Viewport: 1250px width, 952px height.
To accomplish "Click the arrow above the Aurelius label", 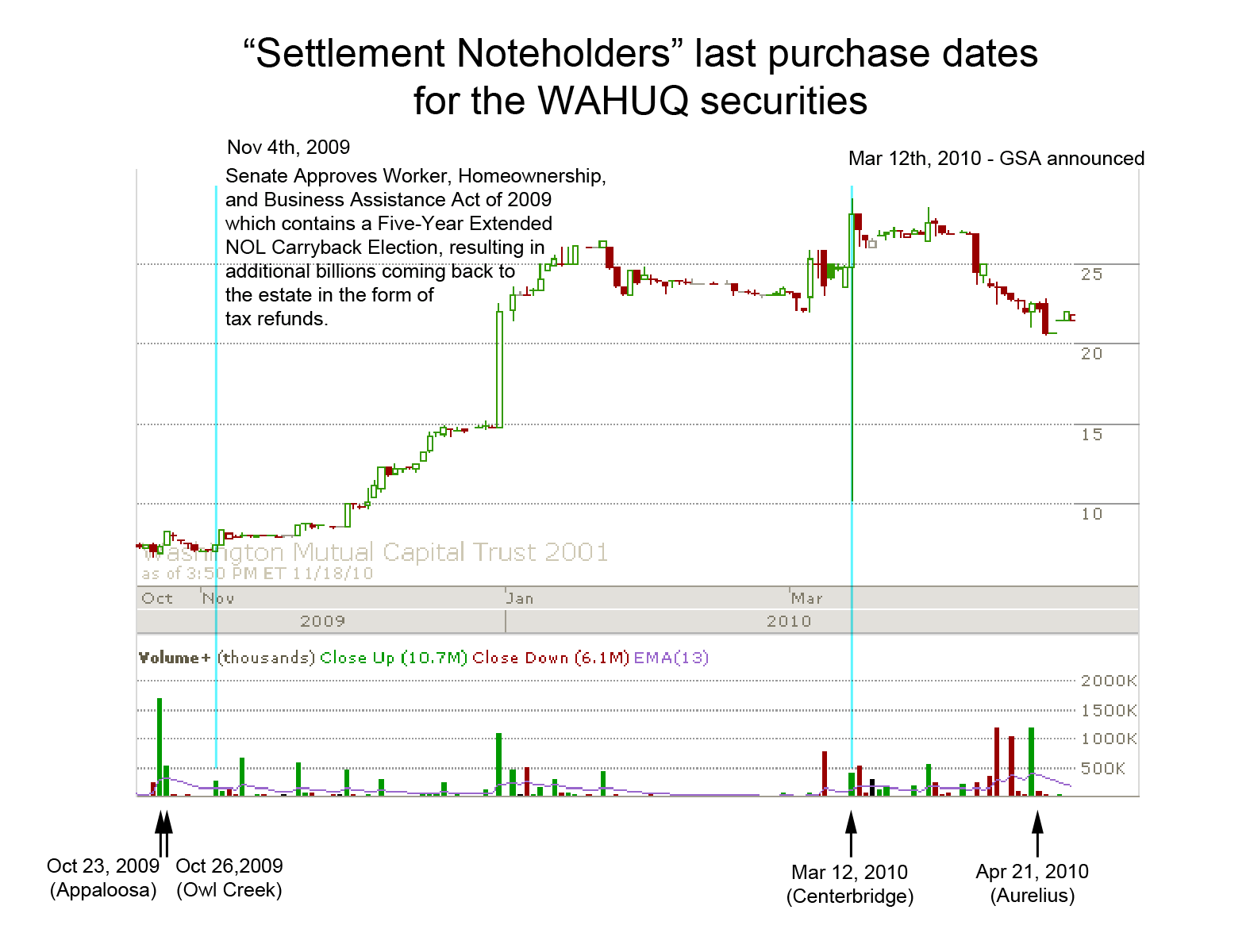I will point(1037,832).
